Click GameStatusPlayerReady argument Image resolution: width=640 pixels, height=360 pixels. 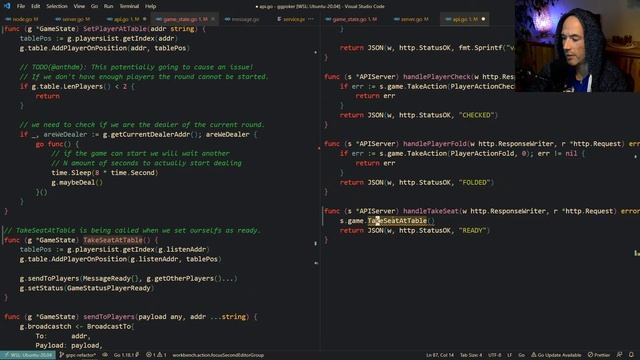point(109,288)
